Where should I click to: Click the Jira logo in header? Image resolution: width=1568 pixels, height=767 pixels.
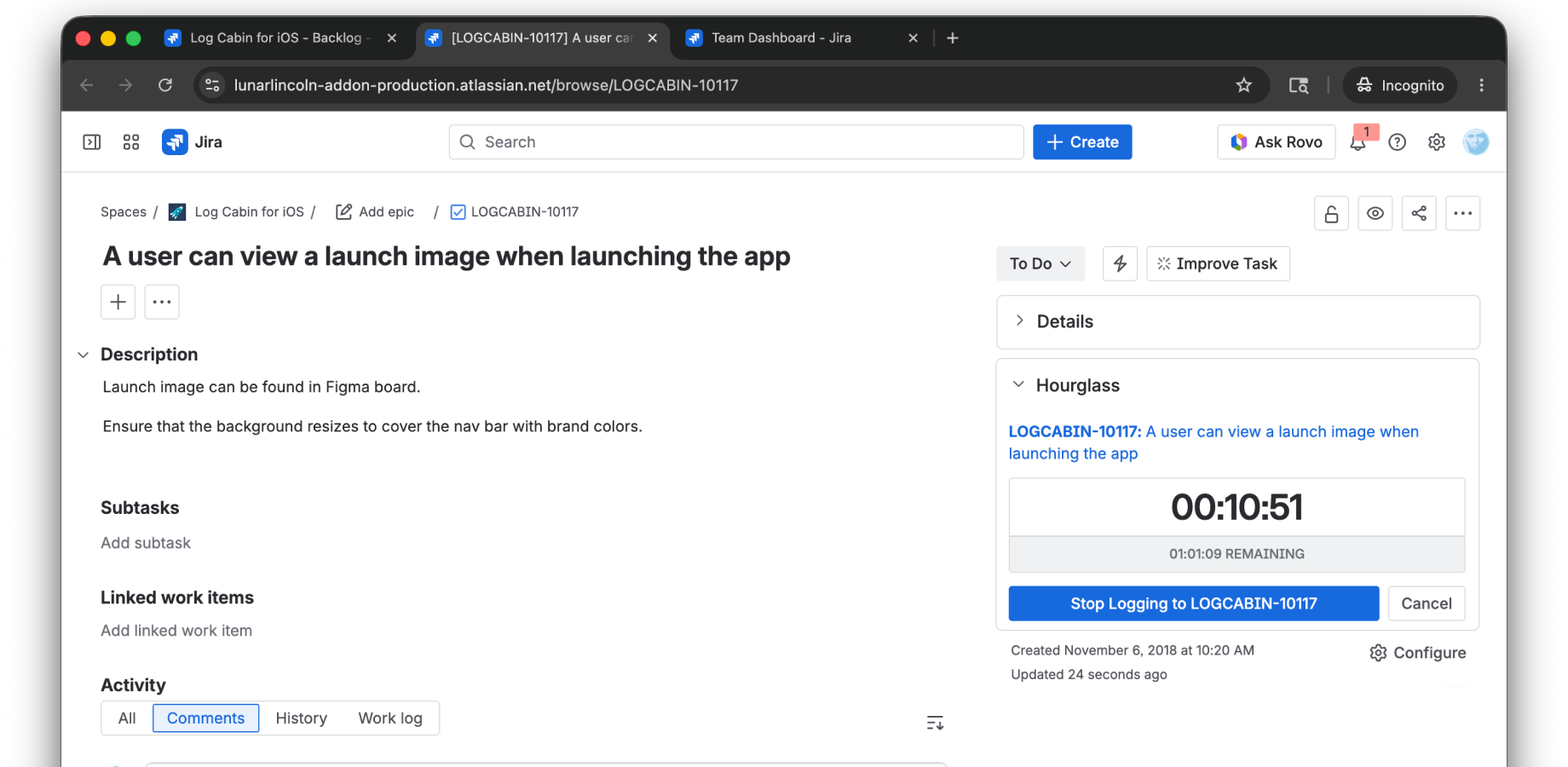coord(192,142)
